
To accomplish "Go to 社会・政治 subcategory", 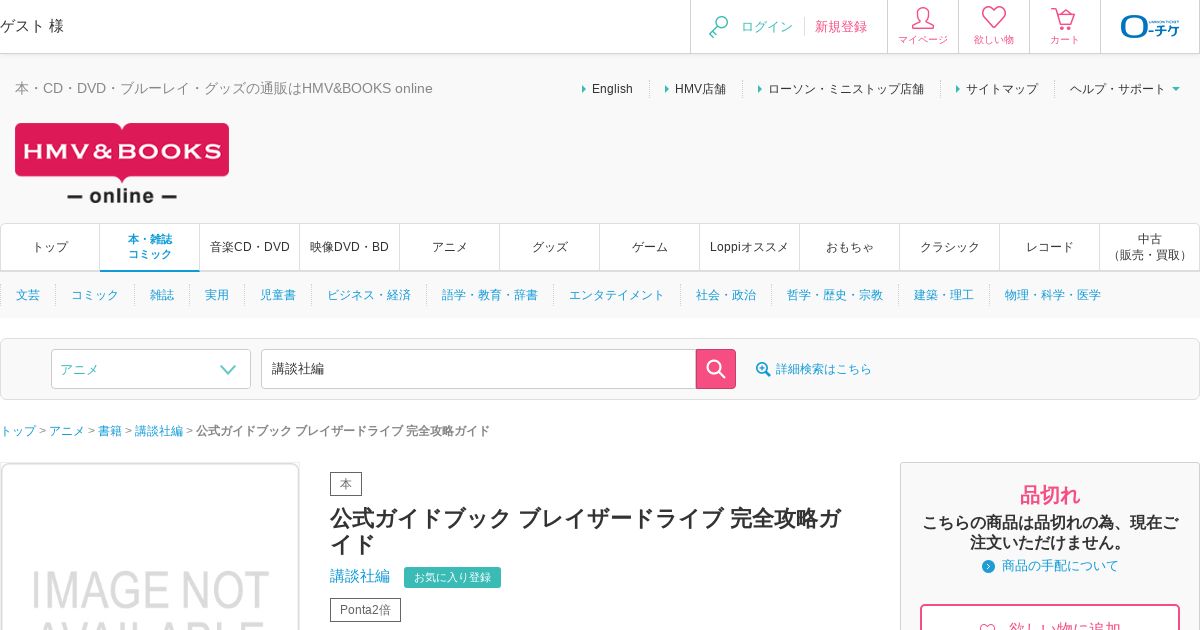I will pyautogui.click(x=726, y=295).
